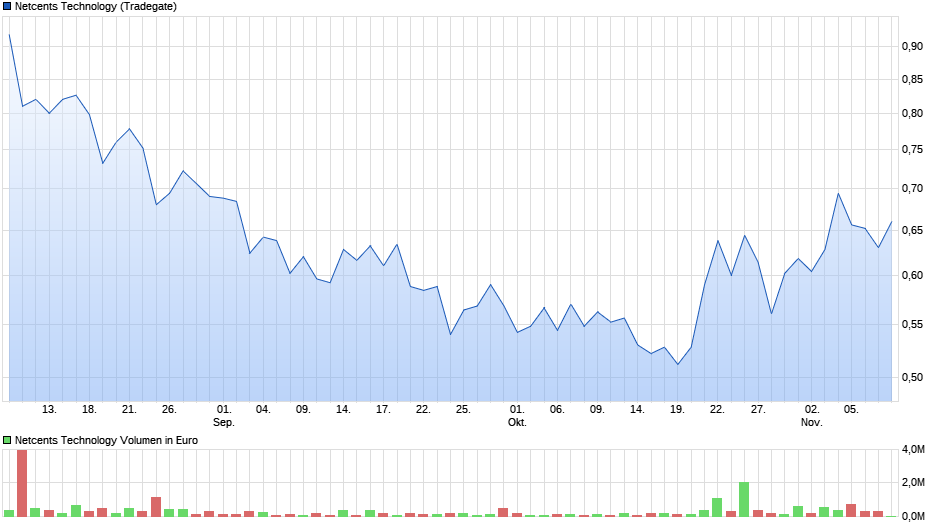Click the 0,60 price axis label
The image size is (940, 526).
912,275
